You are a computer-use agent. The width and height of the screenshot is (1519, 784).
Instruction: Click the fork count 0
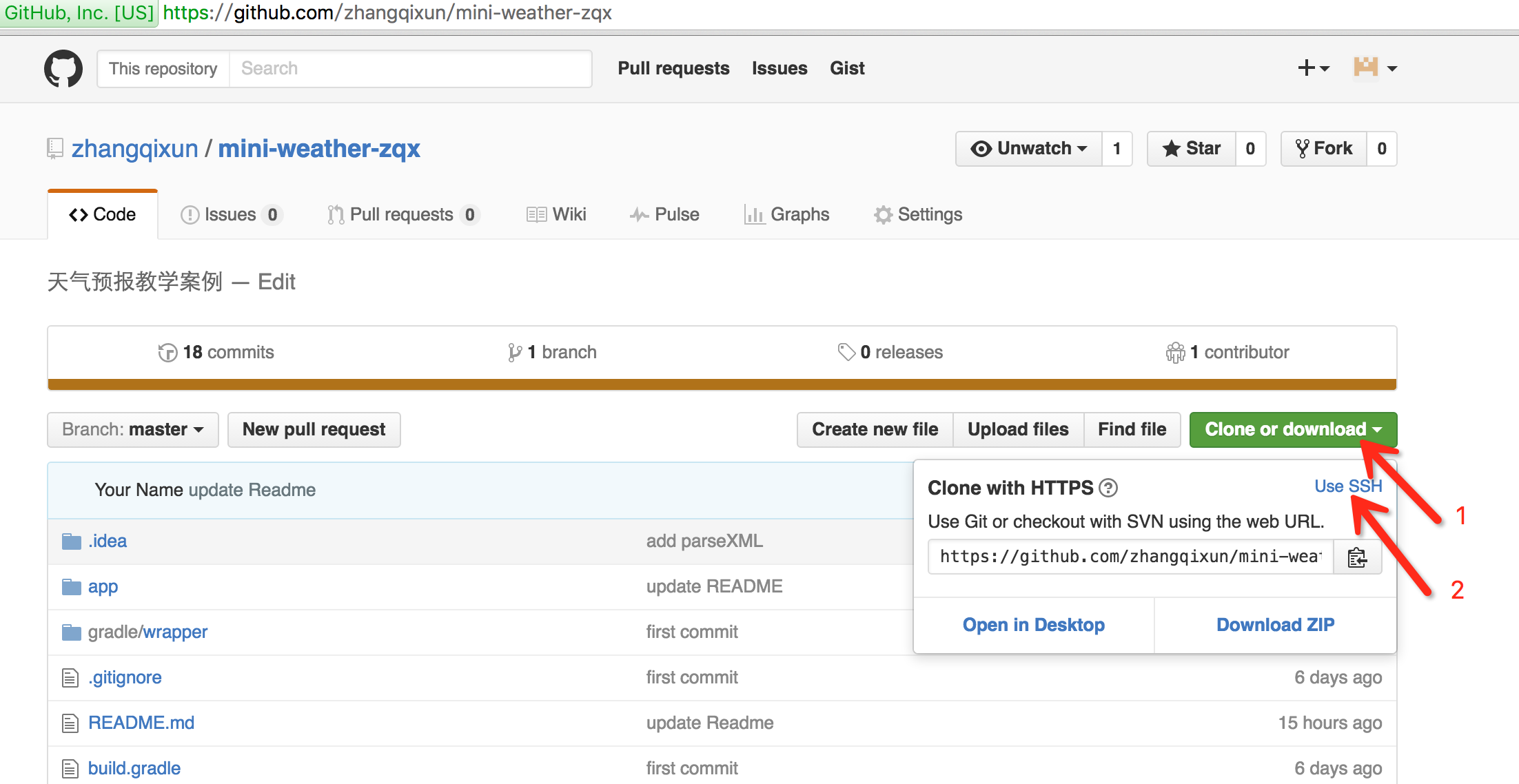(x=1382, y=149)
